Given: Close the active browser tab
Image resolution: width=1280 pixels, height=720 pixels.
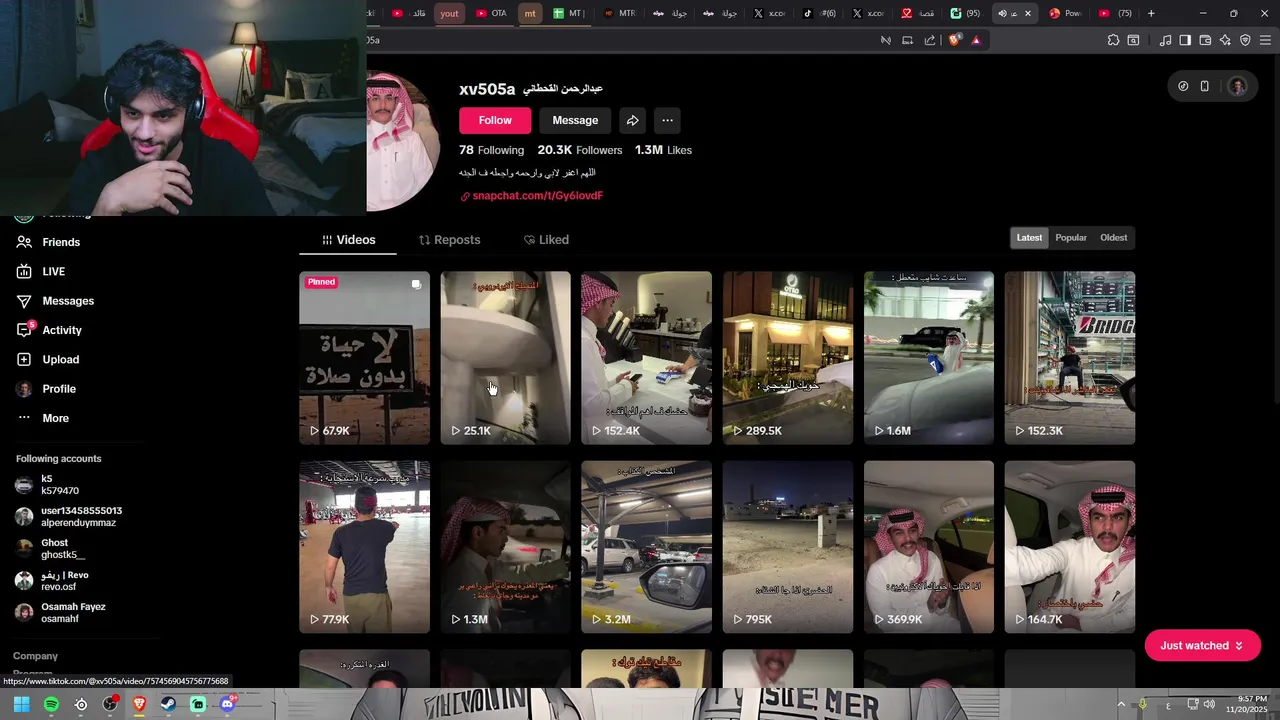Looking at the screenshot, I should coord(1027,13).
